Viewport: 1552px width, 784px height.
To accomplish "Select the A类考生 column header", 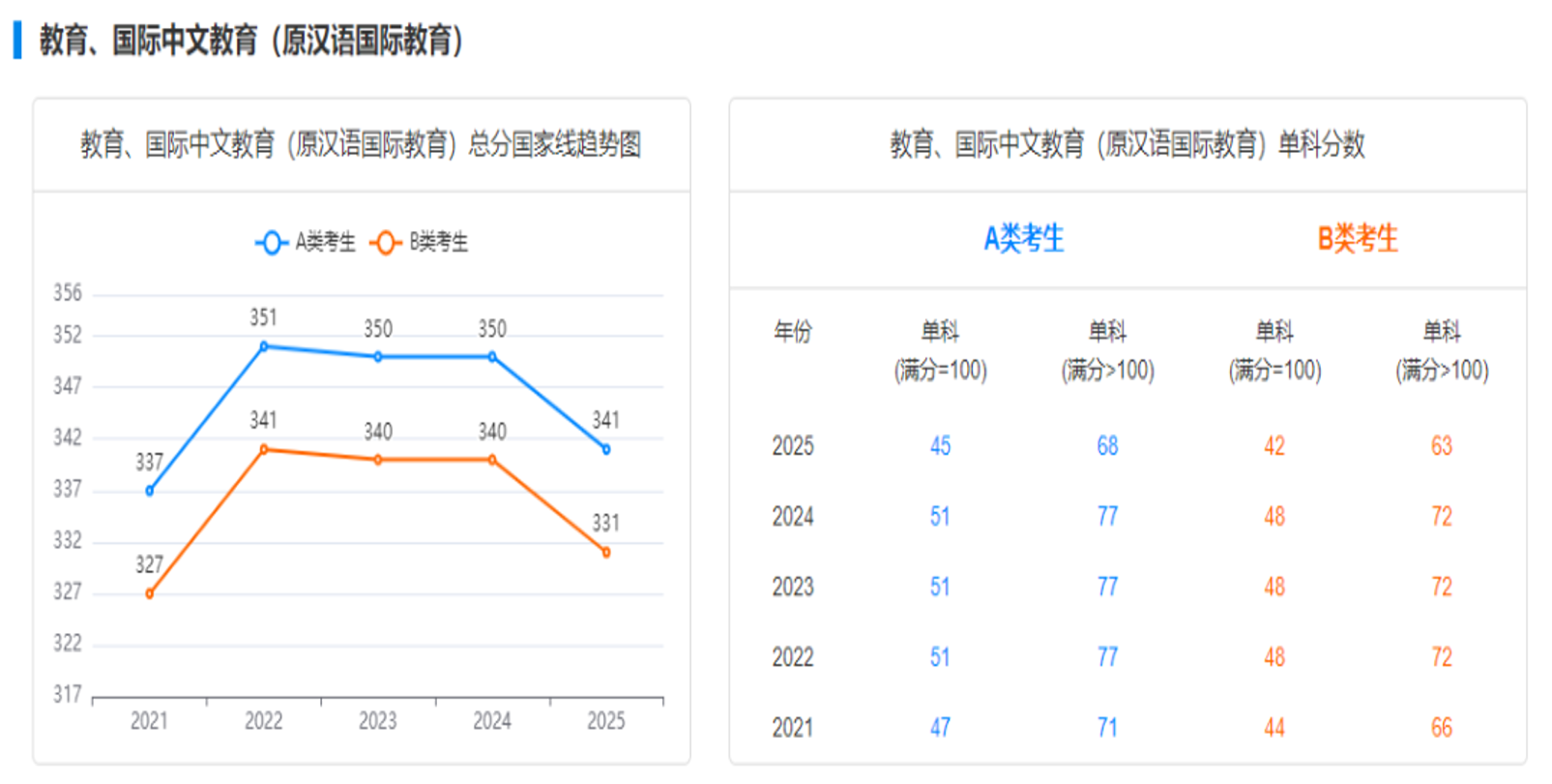I will (1023, 239).
